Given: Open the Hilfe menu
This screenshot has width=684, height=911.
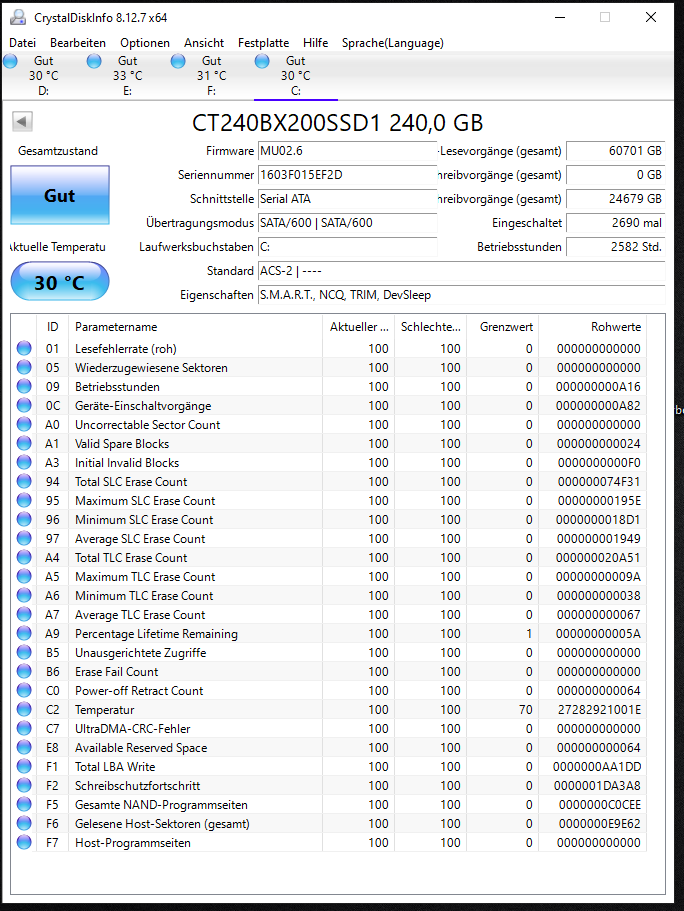Looking at the screenshot, I should tap(316, 43).
